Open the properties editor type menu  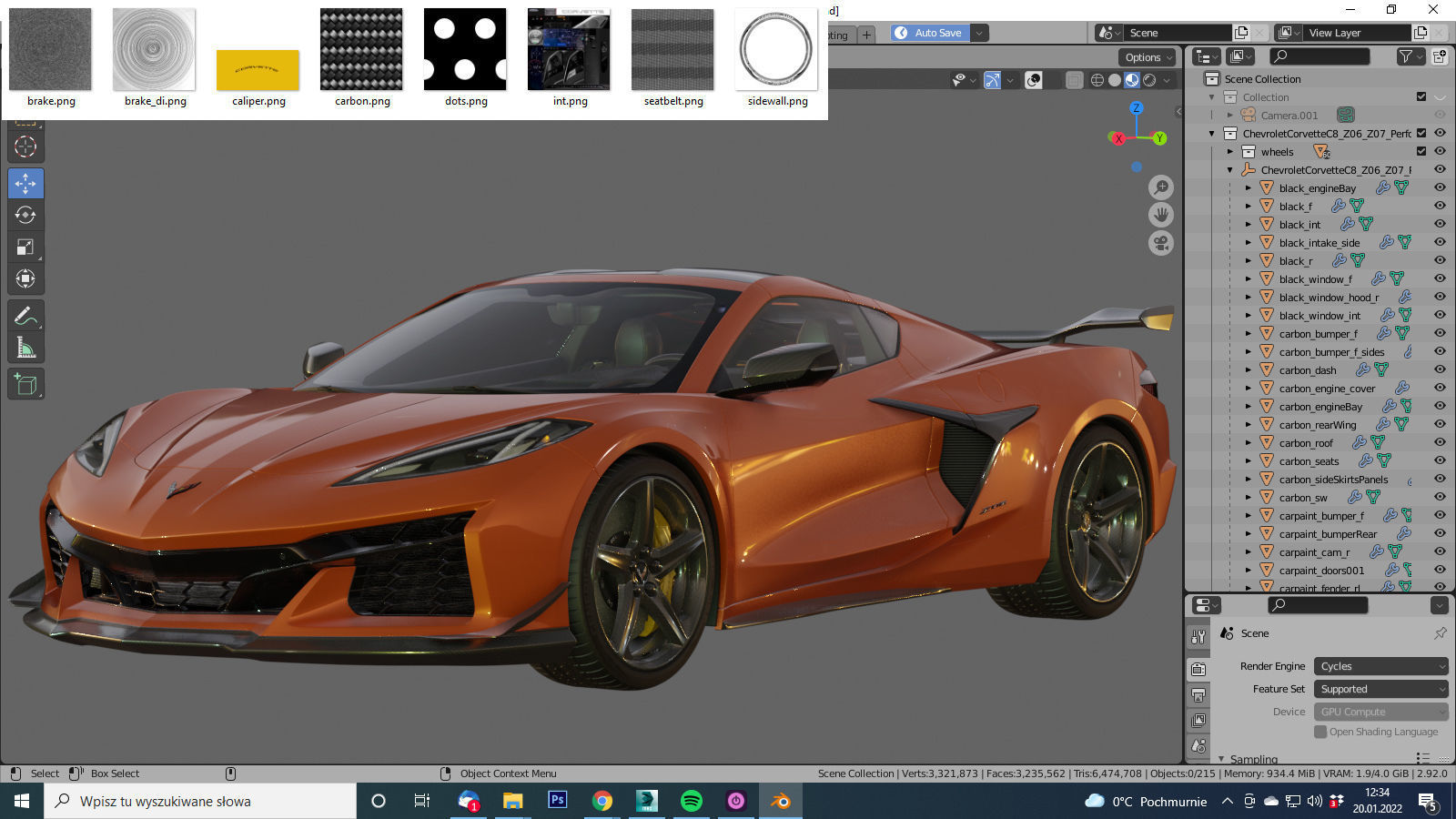[1206, 605]
